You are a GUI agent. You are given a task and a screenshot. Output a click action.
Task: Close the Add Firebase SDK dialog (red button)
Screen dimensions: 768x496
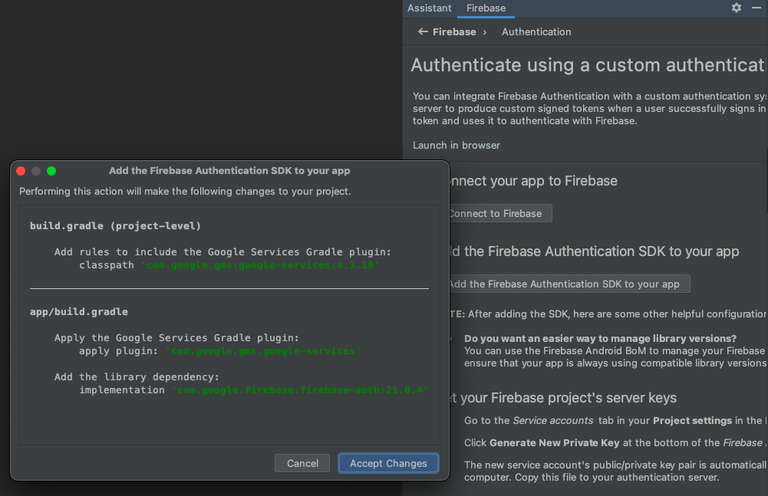tap(21, 171)
